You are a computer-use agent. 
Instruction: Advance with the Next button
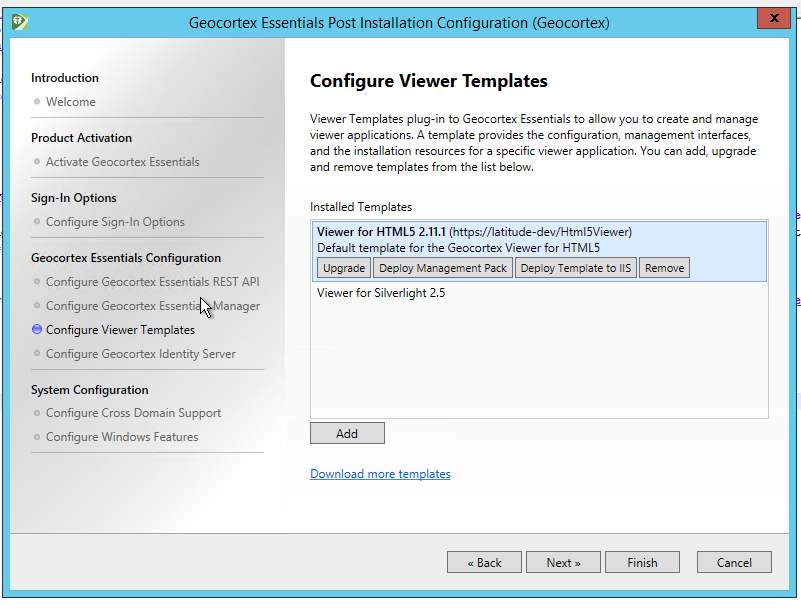coord(563,562)
